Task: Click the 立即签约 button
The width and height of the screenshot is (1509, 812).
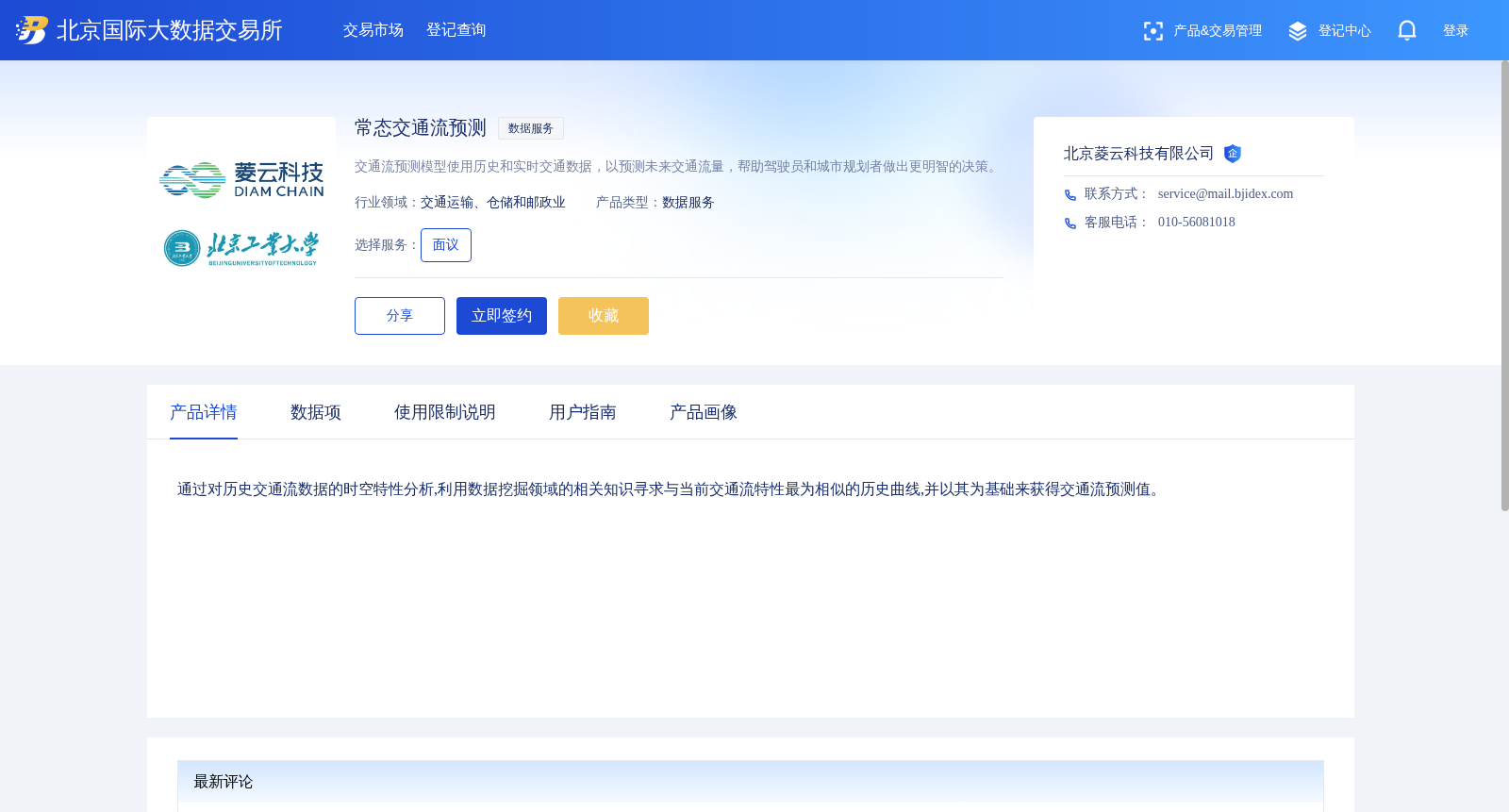Action: pyautogui.click(x=502, y=316)
